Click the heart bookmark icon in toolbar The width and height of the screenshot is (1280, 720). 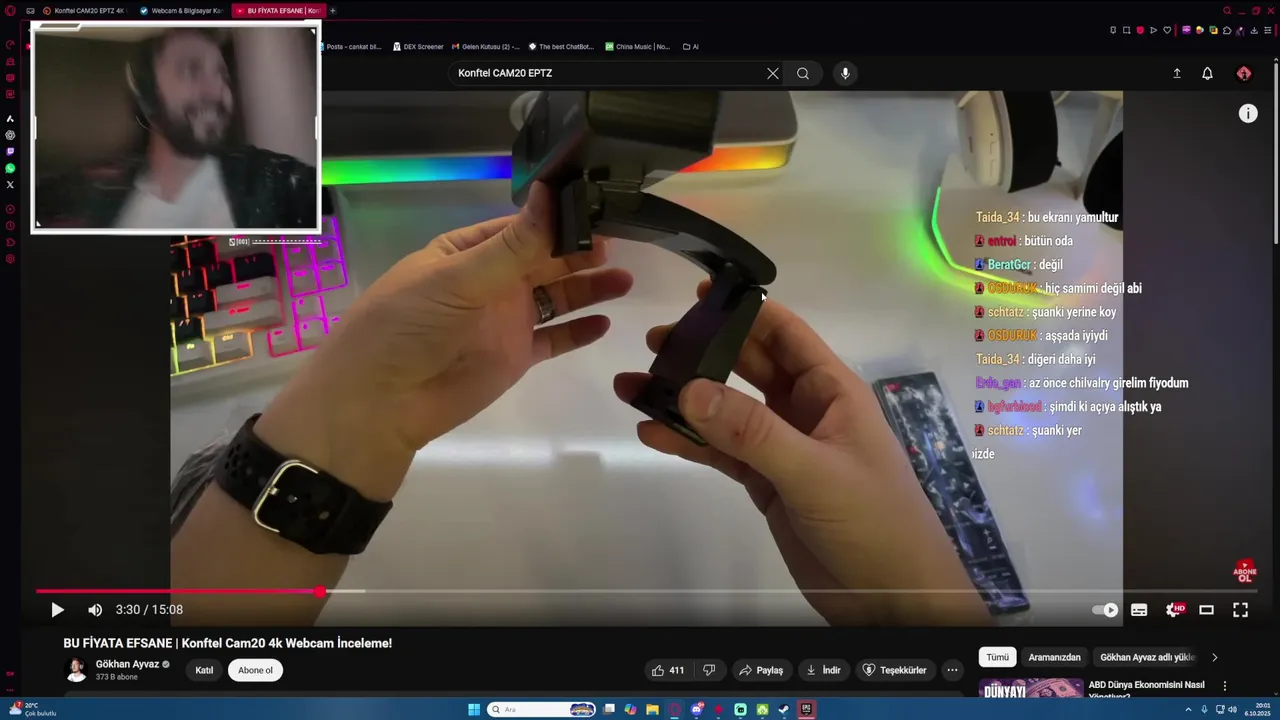(x=1167, y=30)
